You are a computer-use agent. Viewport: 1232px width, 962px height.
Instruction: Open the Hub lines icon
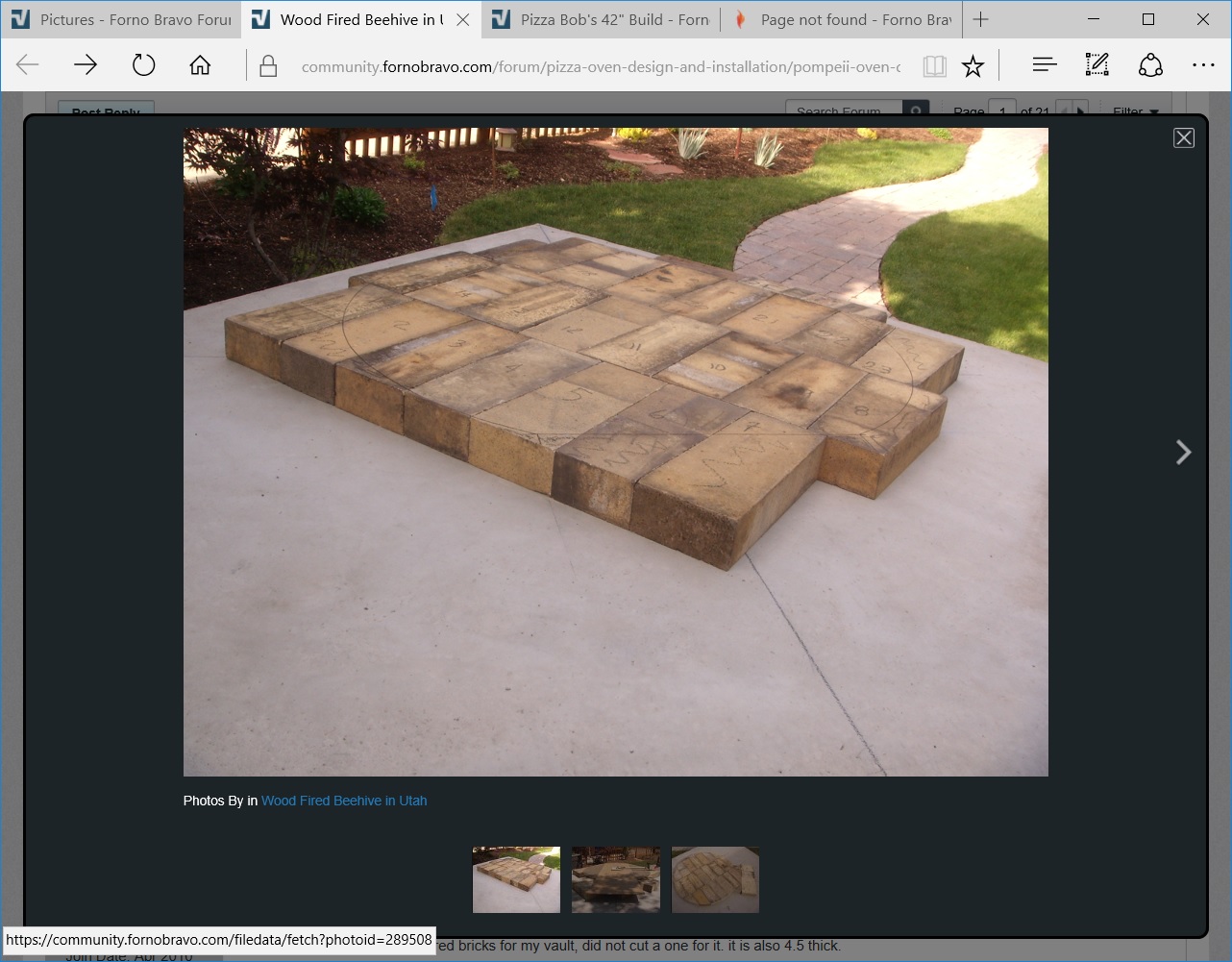[1044, 65]
